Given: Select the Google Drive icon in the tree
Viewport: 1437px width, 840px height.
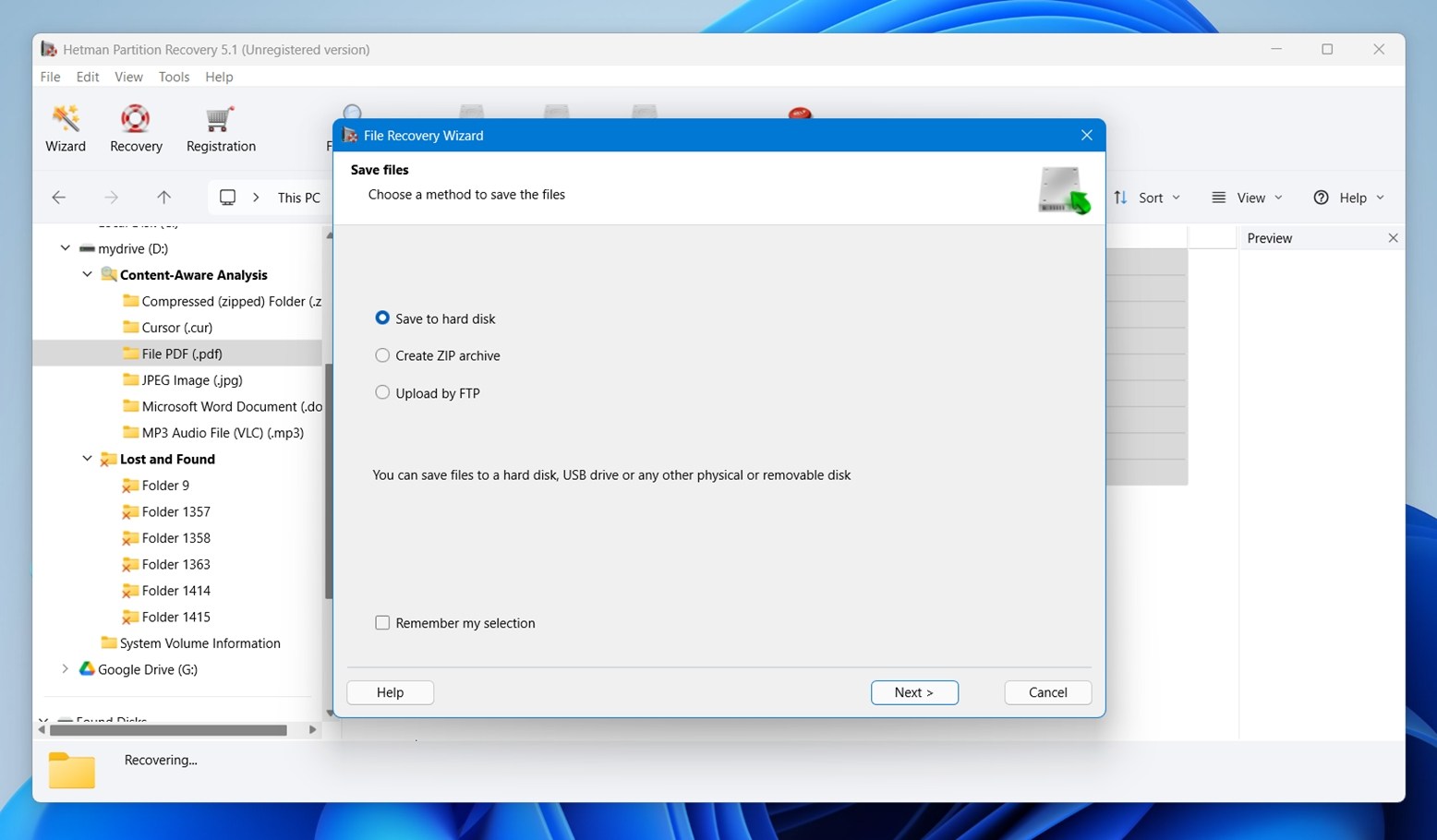Looking at the screenshot, I should coord(86,668).
